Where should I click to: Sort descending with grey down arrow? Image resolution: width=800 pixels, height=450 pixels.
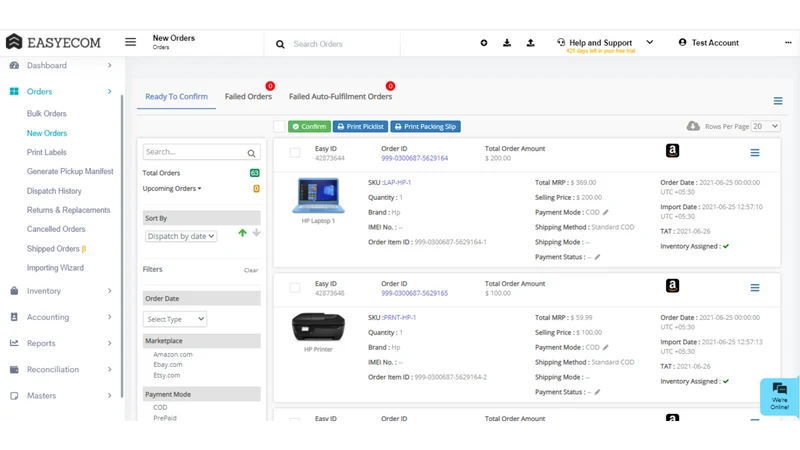point(257,233)
